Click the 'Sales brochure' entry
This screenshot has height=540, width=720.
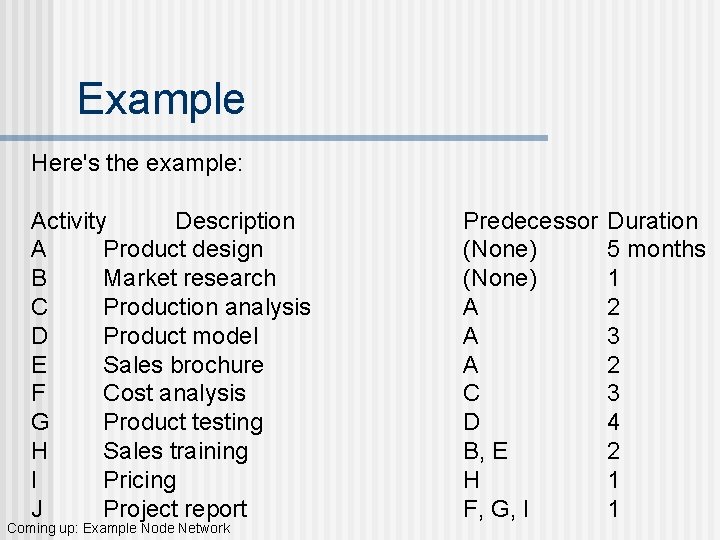click(x=184, y=365)
